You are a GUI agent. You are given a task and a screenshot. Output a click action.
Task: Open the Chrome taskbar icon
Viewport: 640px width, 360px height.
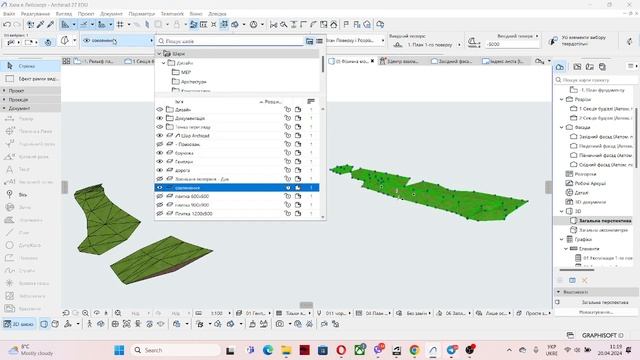tap(414, 350)
